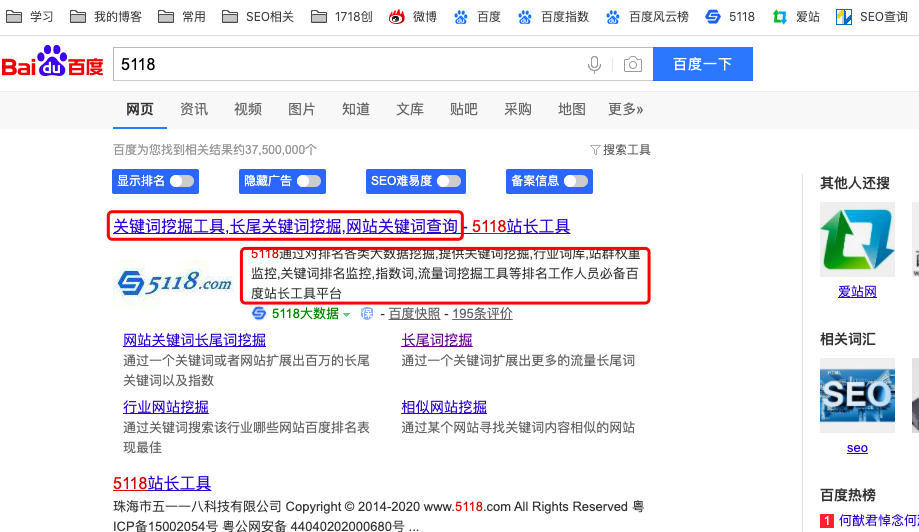The height and width of the screenshot is (532, 919).
Task: Open the 百度快照 cached link
Action: click(x=414, y=313)
